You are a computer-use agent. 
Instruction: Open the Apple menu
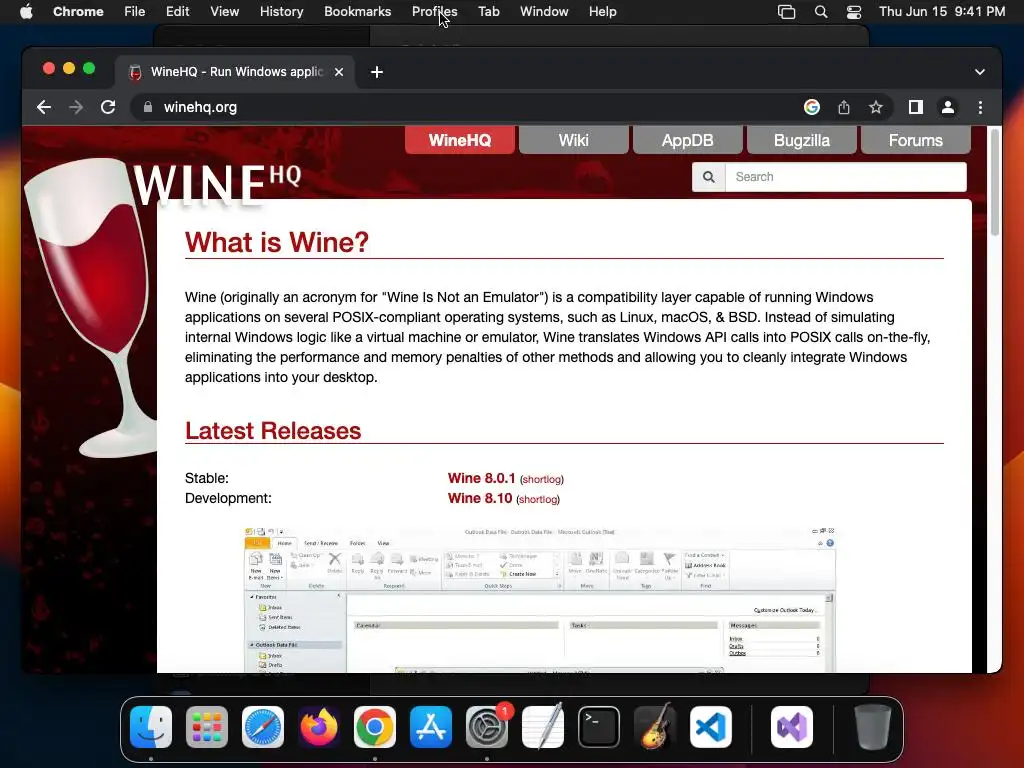pos(26,12)
